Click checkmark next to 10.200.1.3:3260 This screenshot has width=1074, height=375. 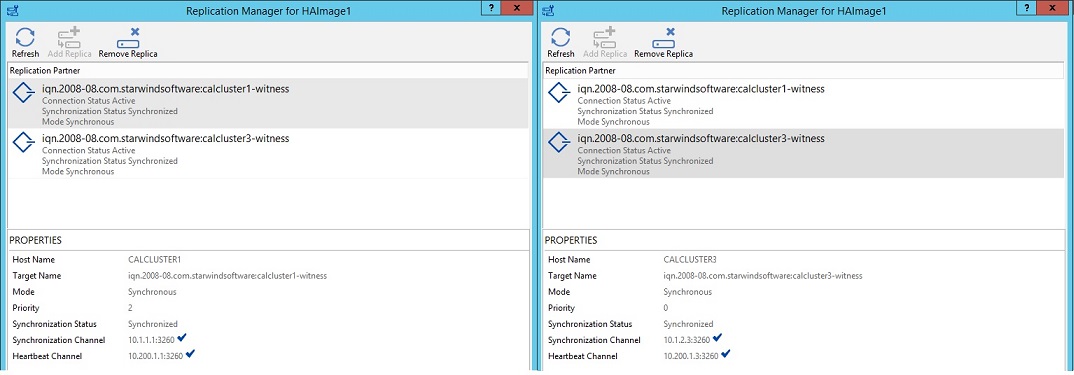pyautogui.click(x=725, y=354)
